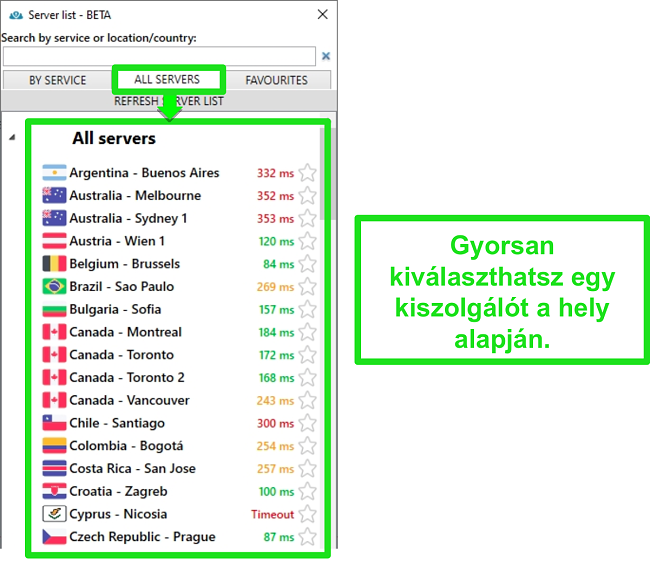The image size is (650, 568).
Task: Click the star next to Costa Rica - San Jose
Action: point(307,469)
